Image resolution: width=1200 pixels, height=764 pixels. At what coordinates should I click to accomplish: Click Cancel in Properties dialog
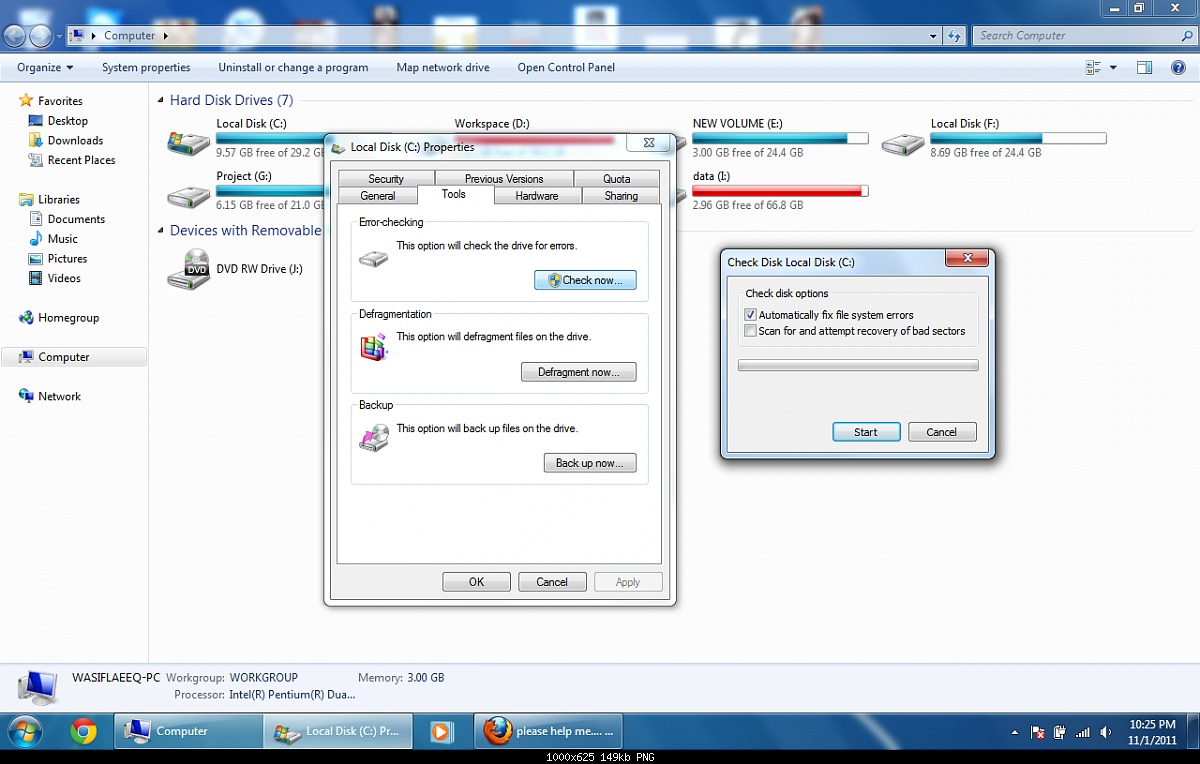click(552, 582)
